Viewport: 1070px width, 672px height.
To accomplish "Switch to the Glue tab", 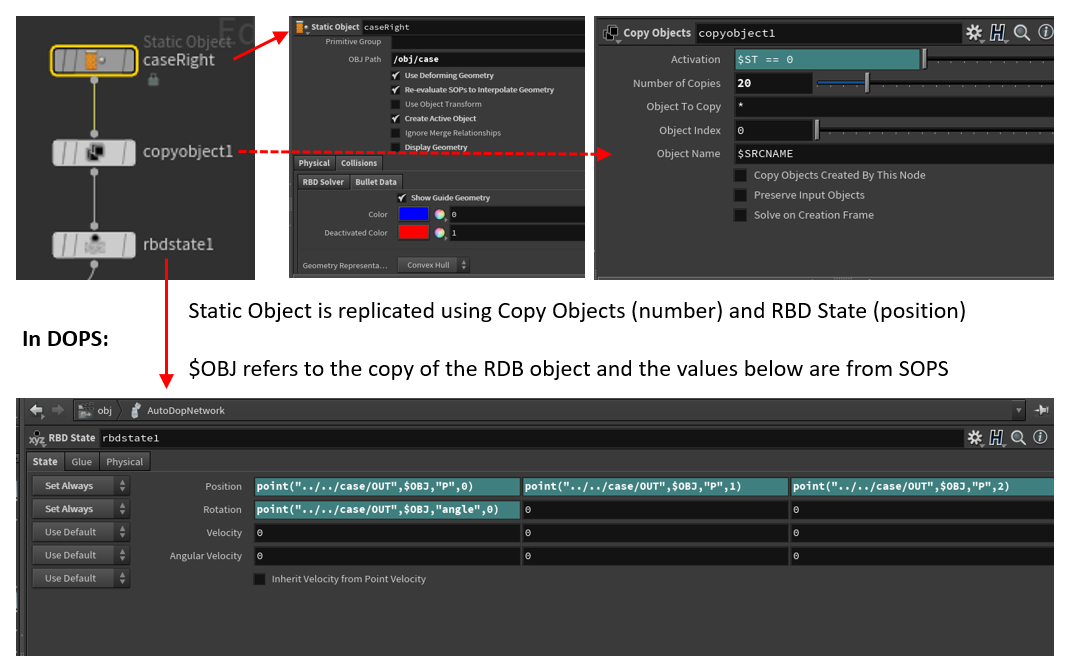I will pyautogui.click(x=81, y=461).
